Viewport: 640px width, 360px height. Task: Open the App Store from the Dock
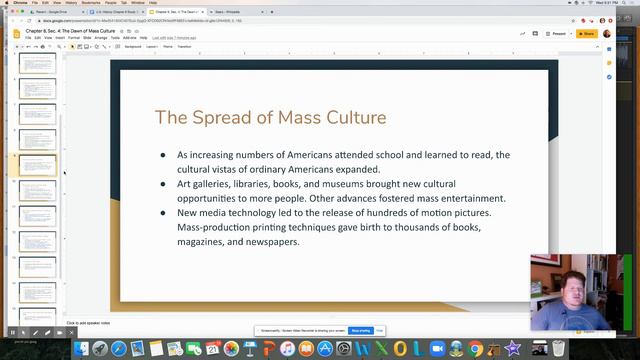[325, 349]
